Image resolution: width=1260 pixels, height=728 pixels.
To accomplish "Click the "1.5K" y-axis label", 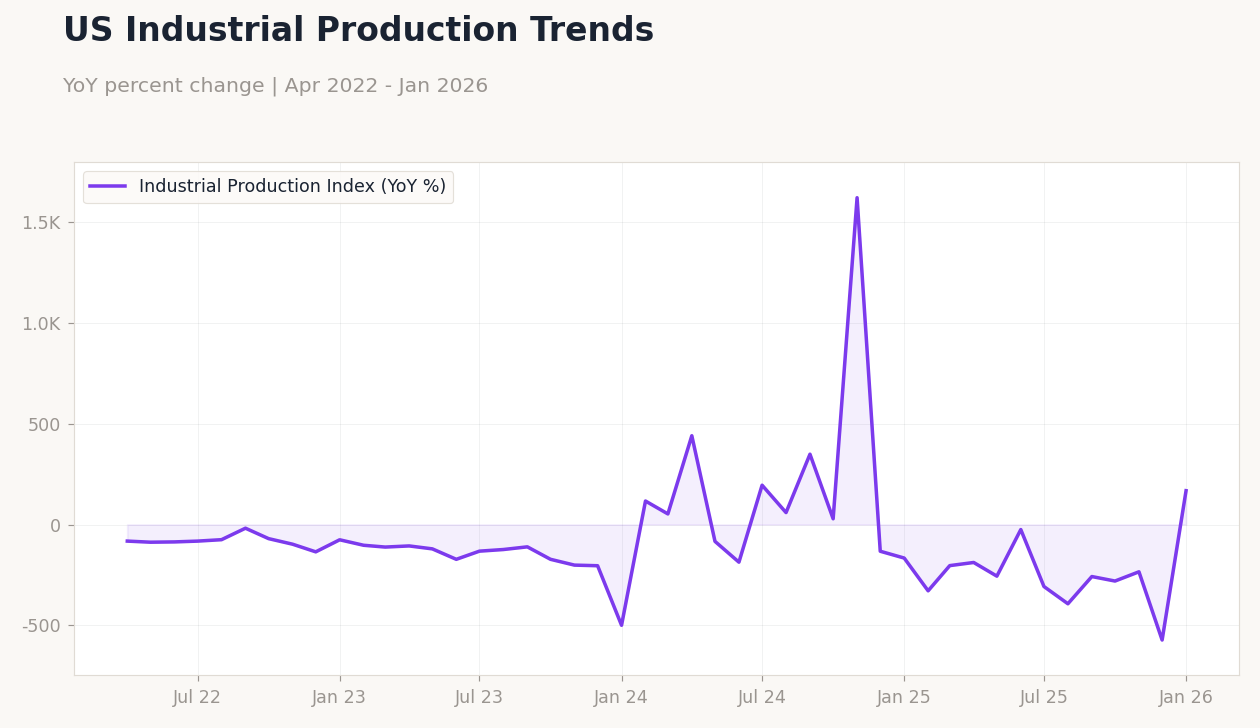I will [x=43, y=223].
